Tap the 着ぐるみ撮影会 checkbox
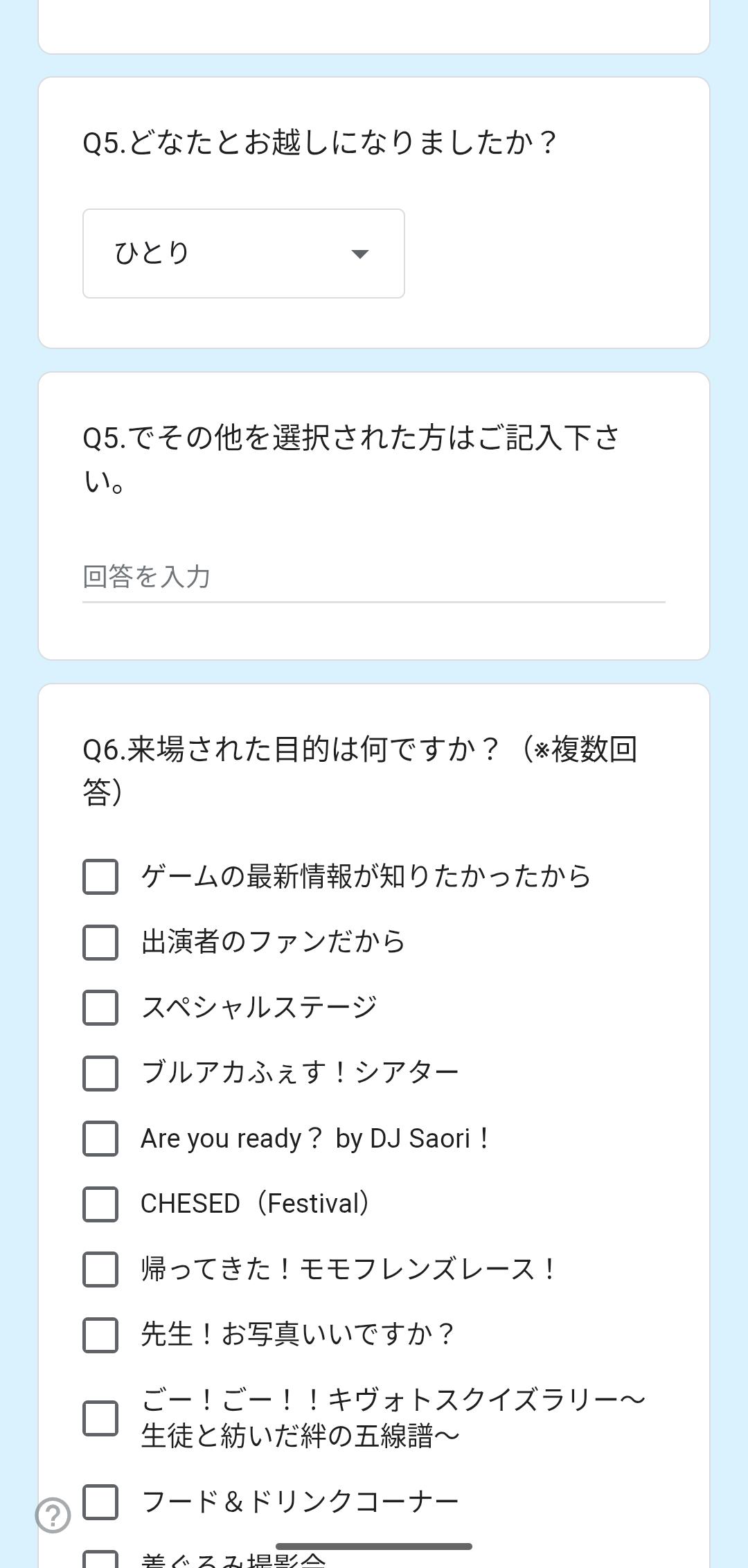Image resolution: width=748 pixels, height=1568 pixels. point(100,1560)
